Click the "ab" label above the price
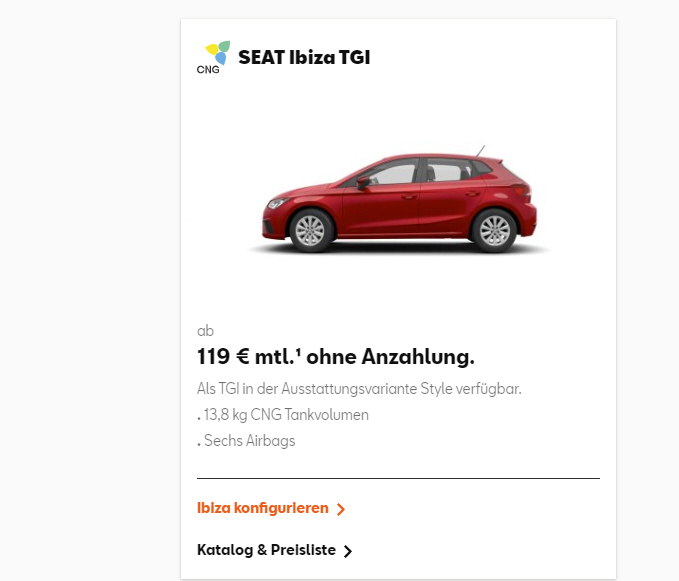The width and height of the screenshot is (679, 581). [205, 330]
